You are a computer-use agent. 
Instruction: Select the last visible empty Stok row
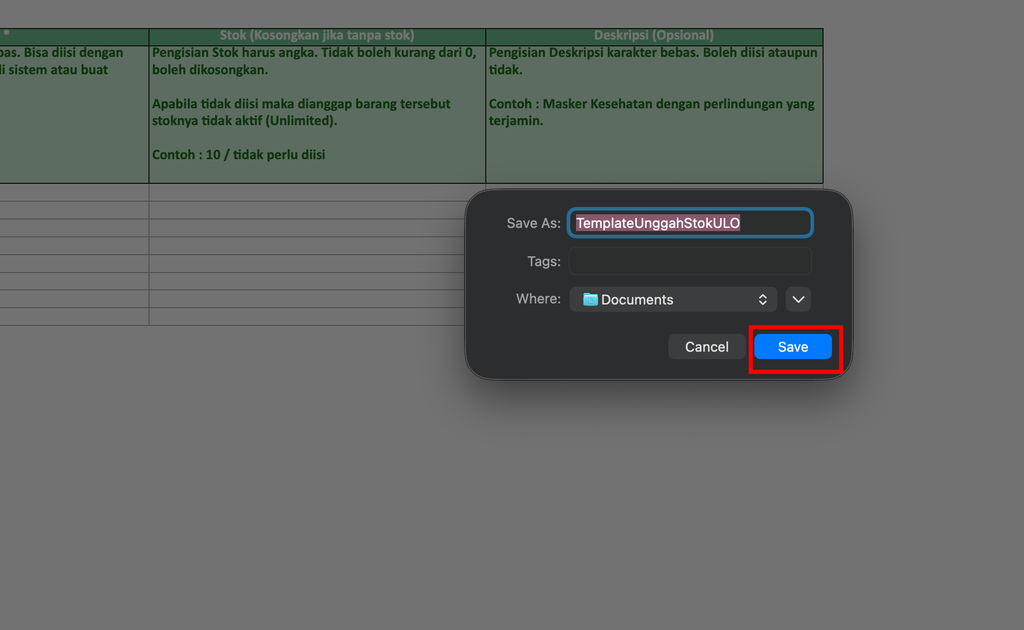click(307, 317)
